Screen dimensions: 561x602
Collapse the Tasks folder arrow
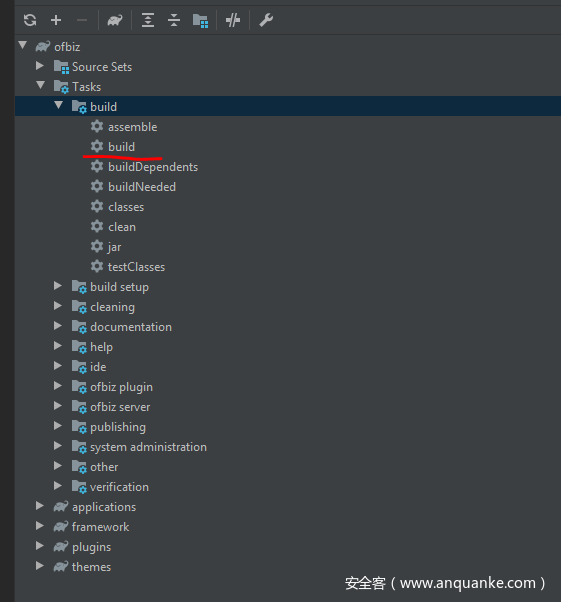pyautogui.click(x=40, y=85)
